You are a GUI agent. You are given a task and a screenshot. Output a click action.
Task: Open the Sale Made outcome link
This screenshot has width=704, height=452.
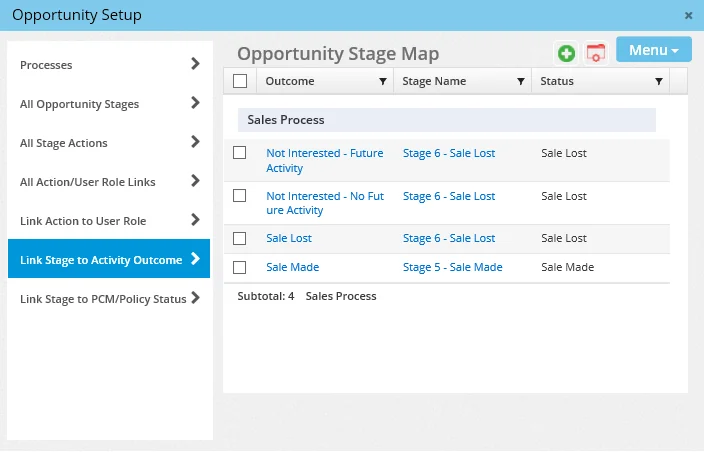pos(293,268)
